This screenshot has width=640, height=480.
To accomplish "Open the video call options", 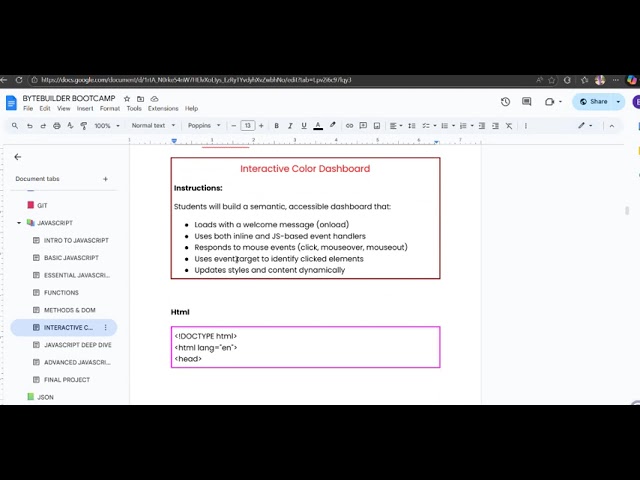I will point(553,102).
